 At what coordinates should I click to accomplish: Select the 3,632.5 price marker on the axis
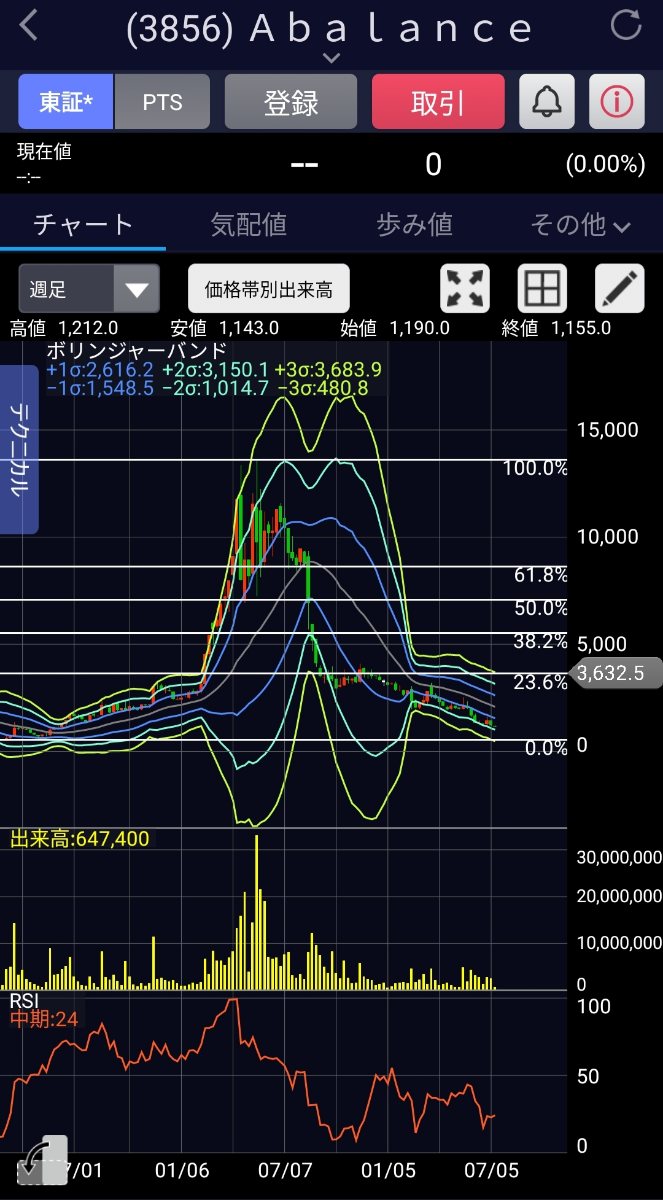click(615, 673)
